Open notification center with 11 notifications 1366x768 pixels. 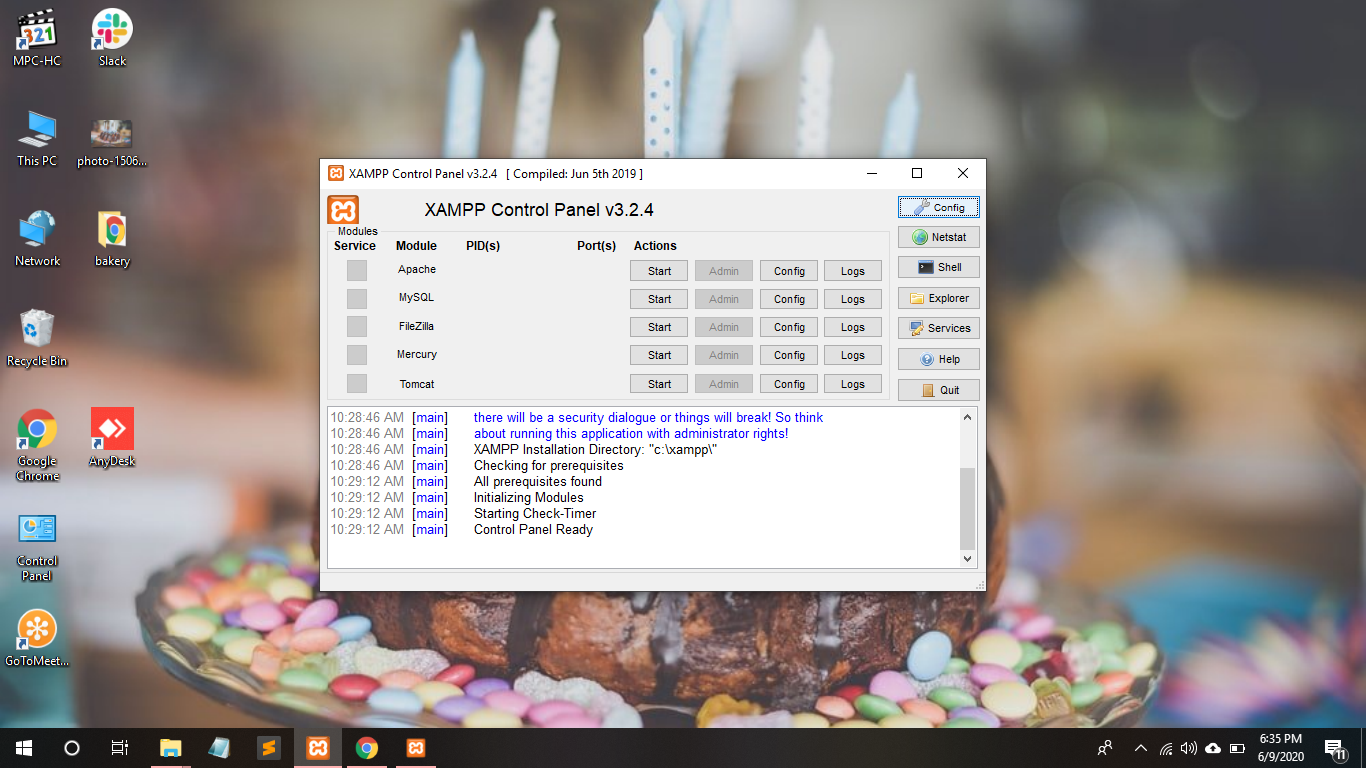1334,748
